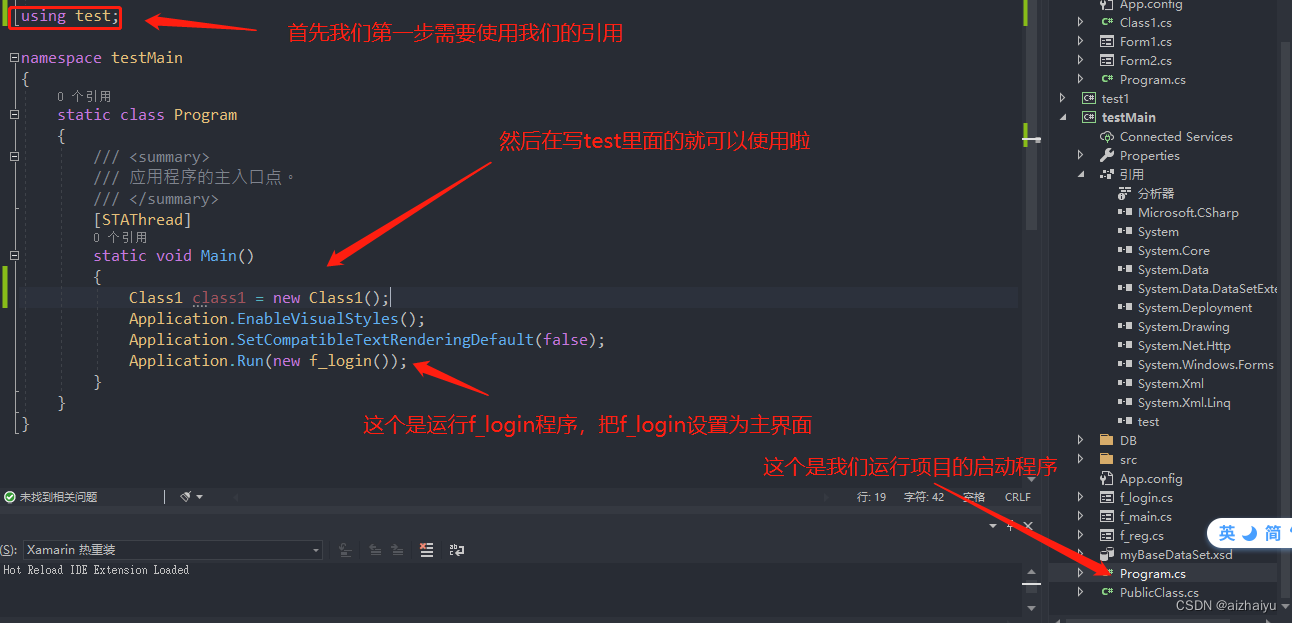Click the Connected Services icon
1292x623 pixels.
(1107, 136)
